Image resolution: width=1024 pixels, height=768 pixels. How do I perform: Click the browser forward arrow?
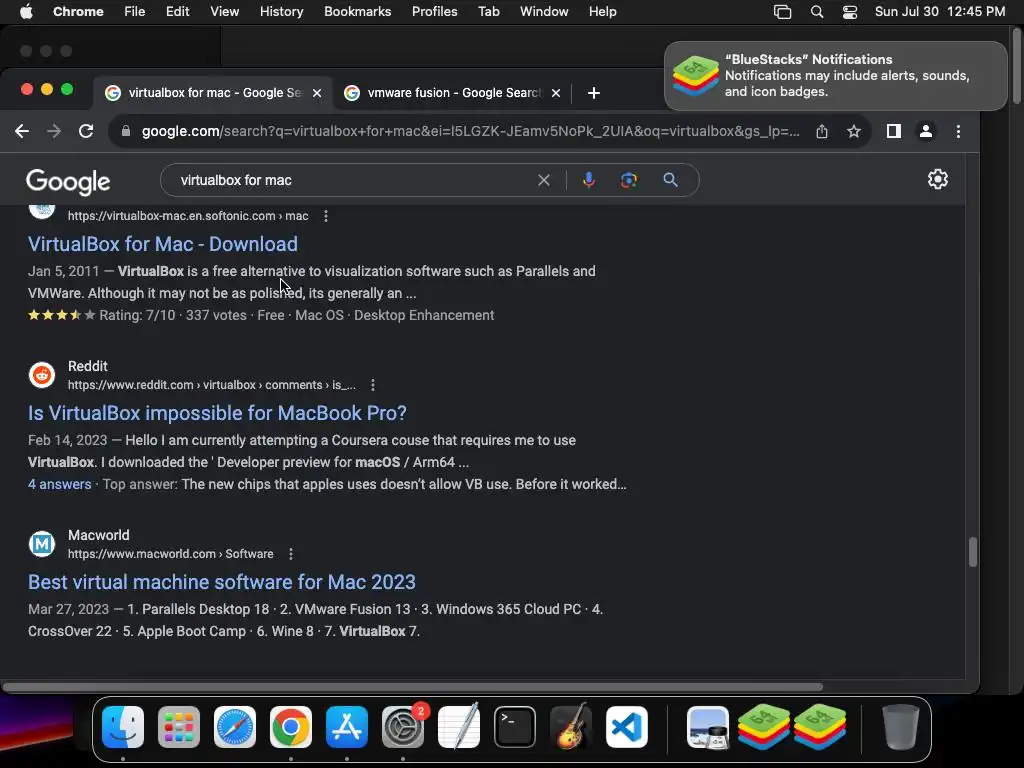click(x=54, y=131)
